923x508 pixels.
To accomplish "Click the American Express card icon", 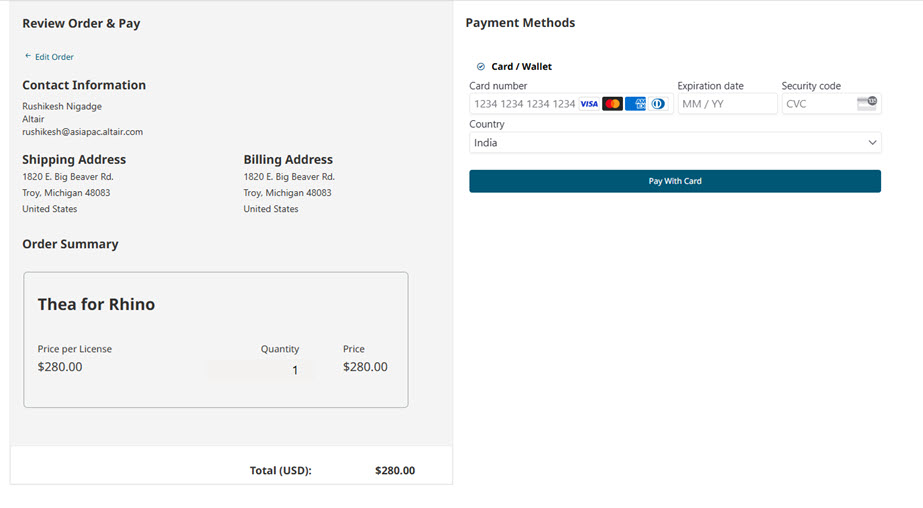I will [635, 104].
